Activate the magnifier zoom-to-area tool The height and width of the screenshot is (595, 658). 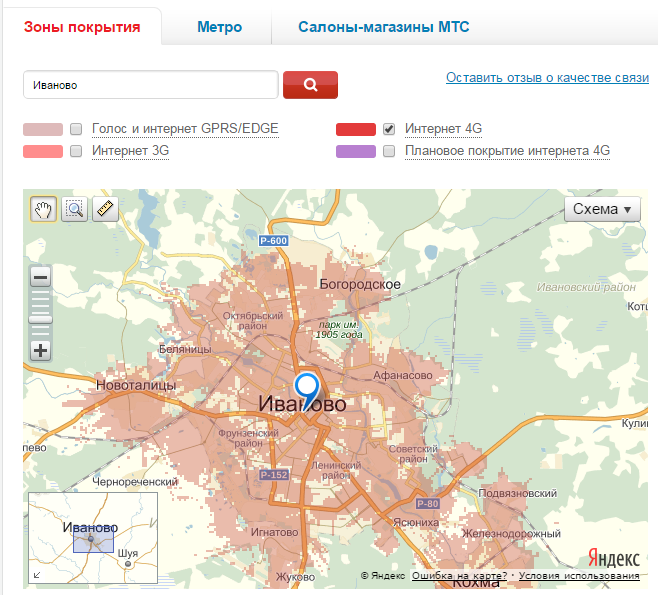[x=74, y=209]
